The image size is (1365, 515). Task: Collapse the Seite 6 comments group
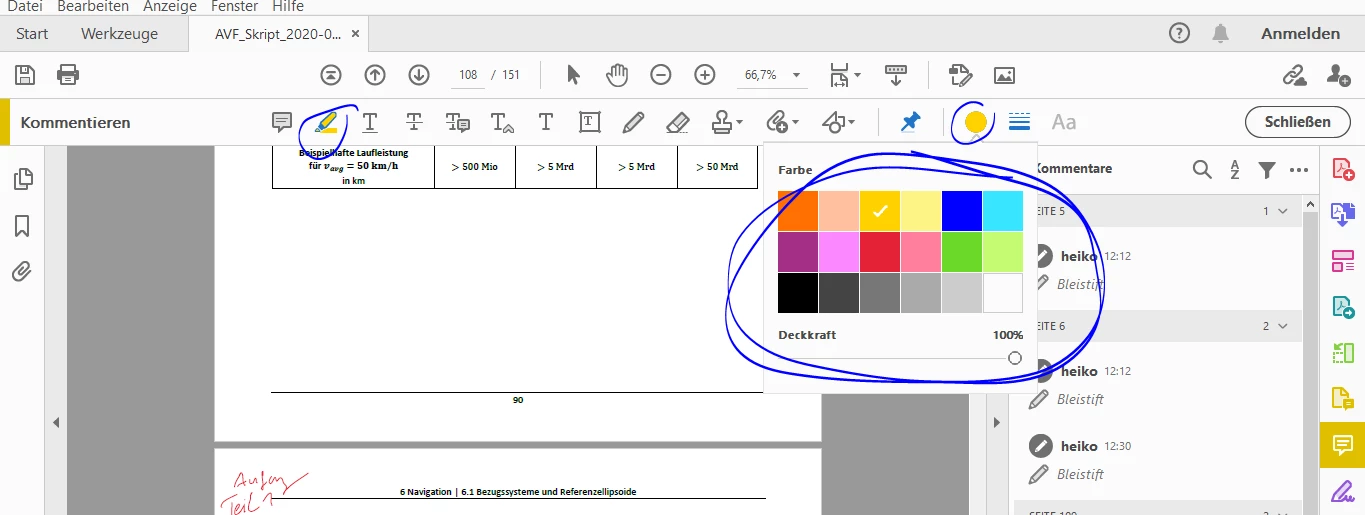click(1283, 326)
